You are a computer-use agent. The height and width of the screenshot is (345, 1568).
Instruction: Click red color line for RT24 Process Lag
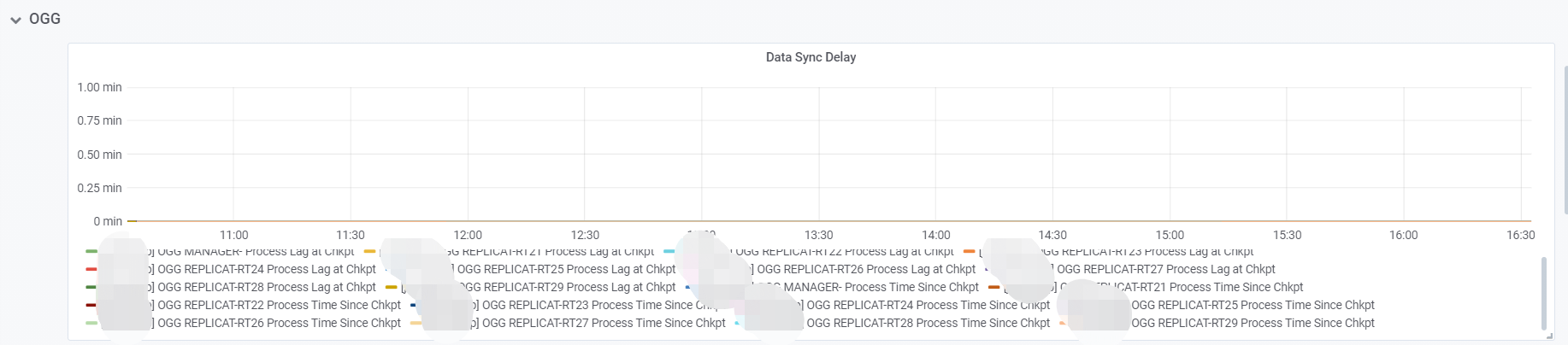pos(91,269)
